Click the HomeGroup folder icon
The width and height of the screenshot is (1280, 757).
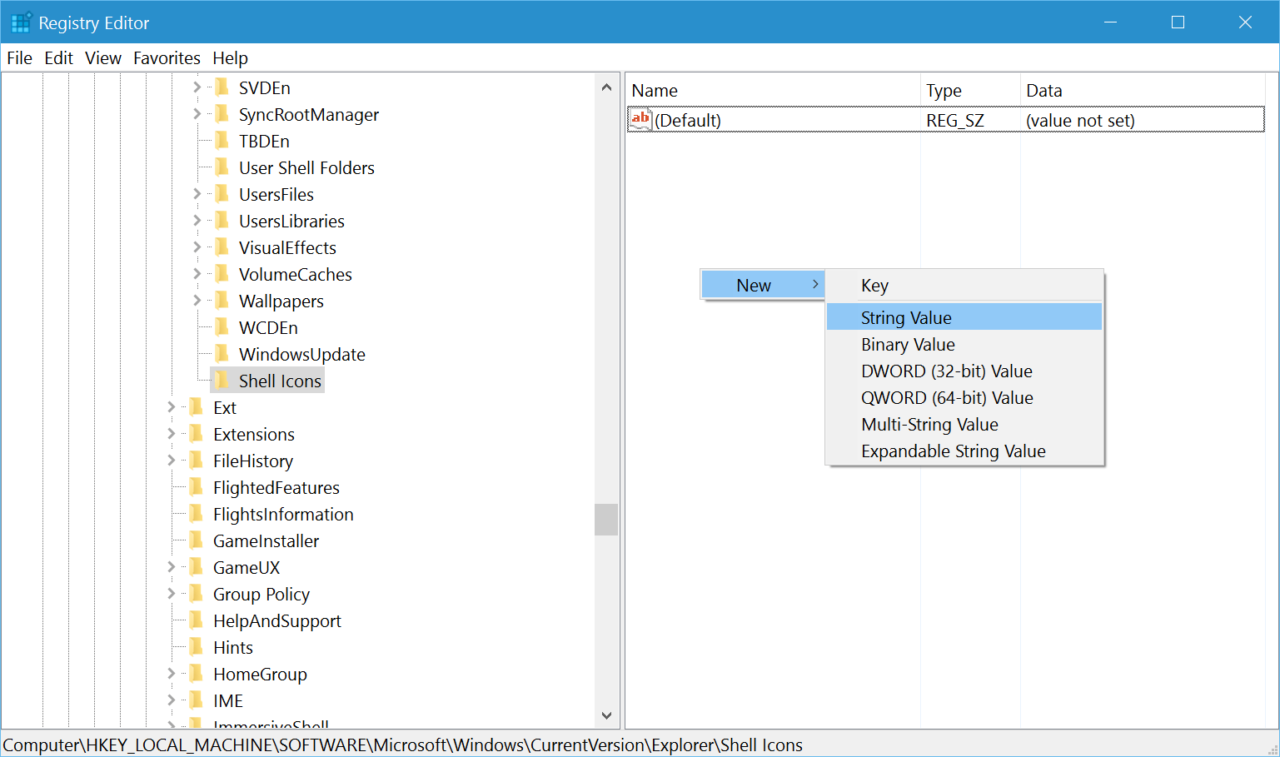pos(196,673)
